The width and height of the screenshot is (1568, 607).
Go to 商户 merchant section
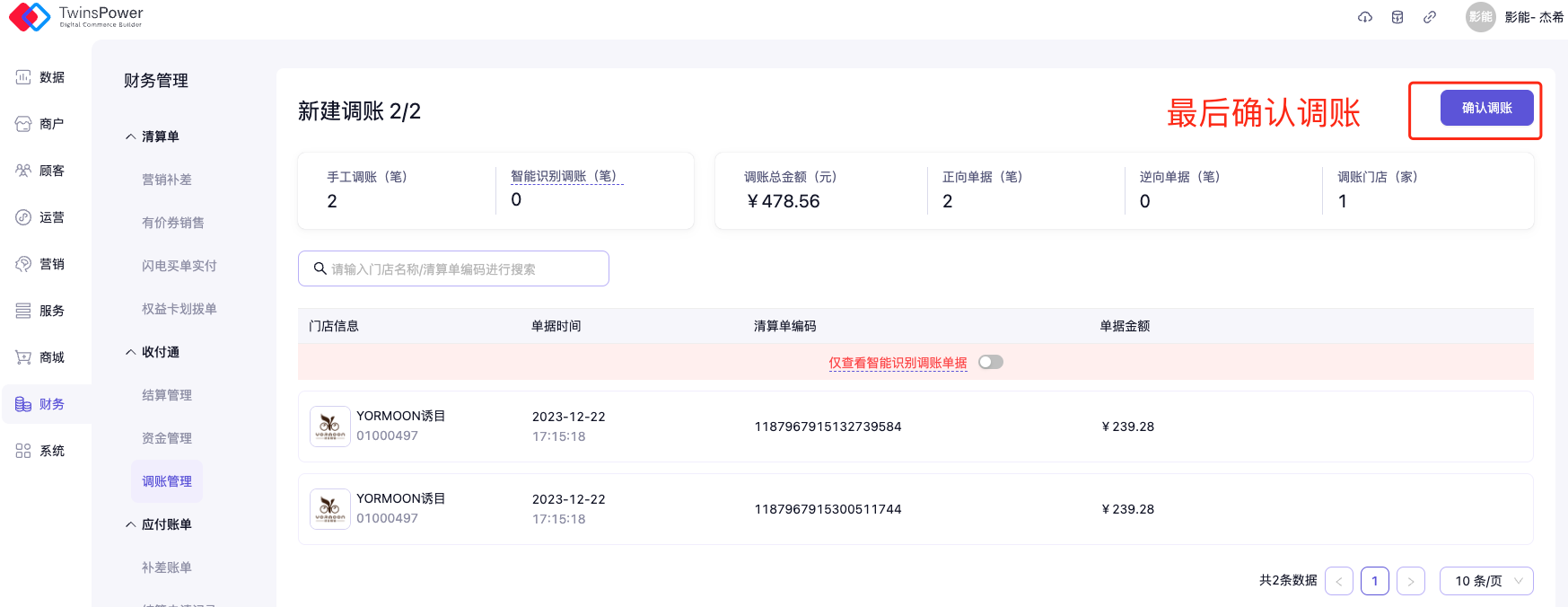pos(41,124)
